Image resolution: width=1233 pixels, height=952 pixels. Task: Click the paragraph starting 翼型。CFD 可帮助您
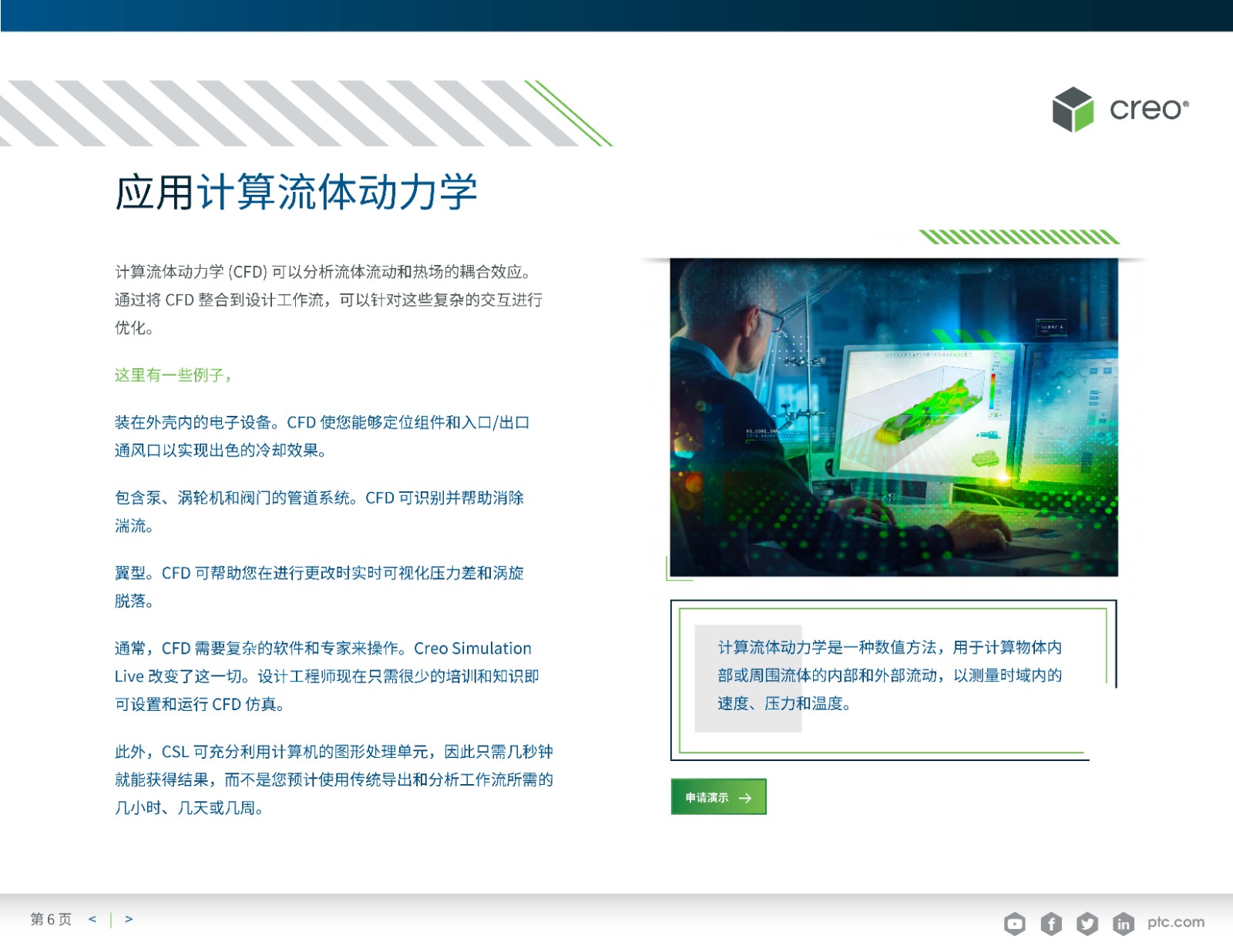(x=319, y=586)
